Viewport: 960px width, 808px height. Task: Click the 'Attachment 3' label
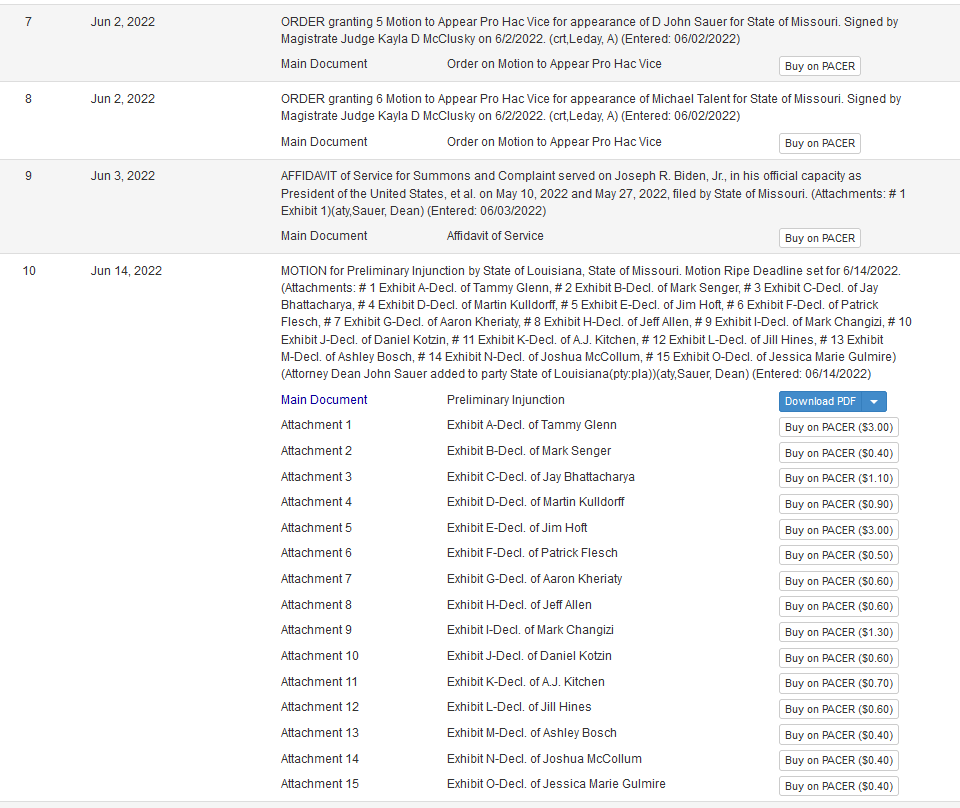(x=316, y=477)
